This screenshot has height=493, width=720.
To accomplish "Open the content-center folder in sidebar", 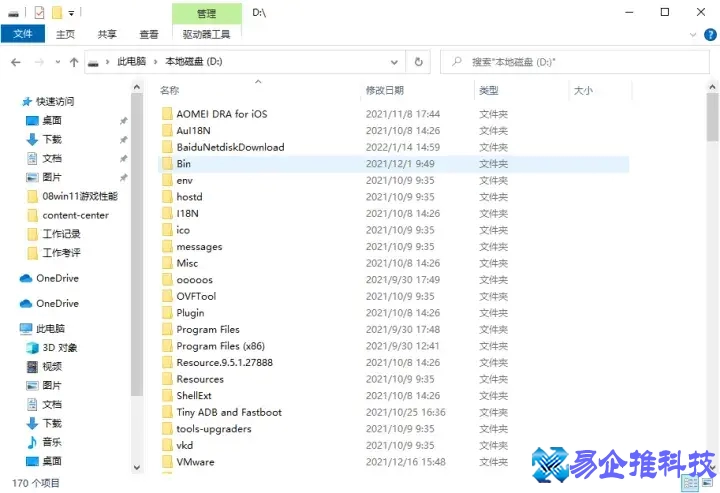I will coord(75,215).
